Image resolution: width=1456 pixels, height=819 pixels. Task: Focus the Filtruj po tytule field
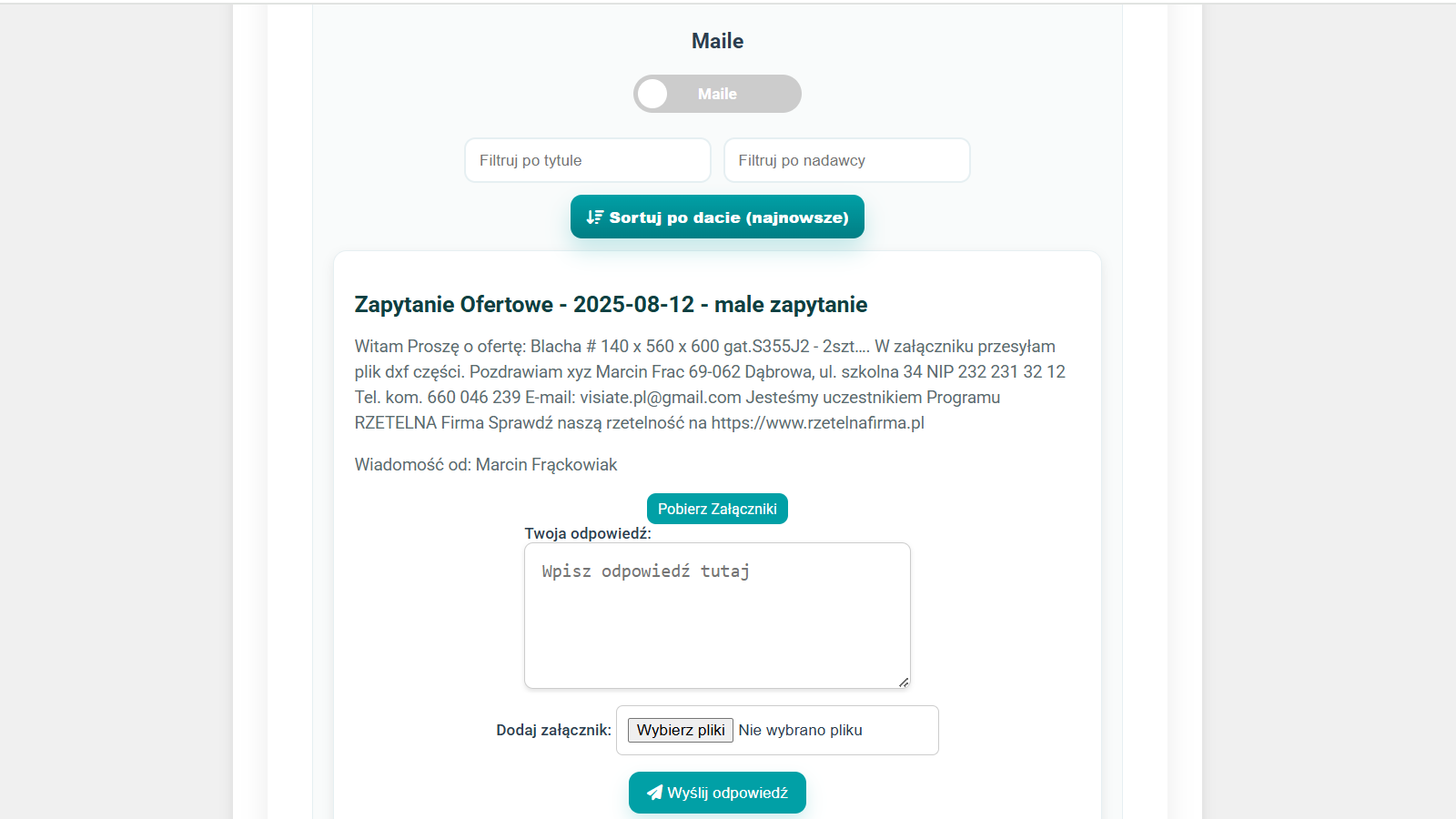click(588, 160)
